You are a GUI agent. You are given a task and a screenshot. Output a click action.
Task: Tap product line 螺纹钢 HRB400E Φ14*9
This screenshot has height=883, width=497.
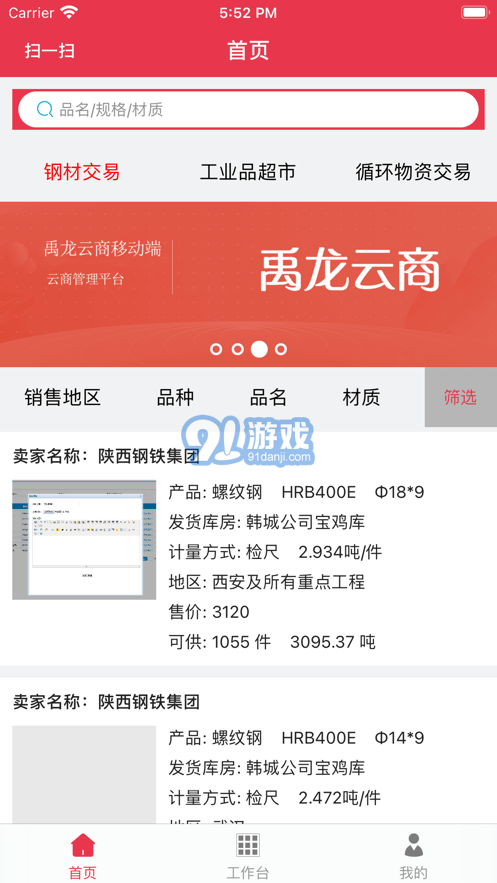pyautogui.click(x=296, y=738)
